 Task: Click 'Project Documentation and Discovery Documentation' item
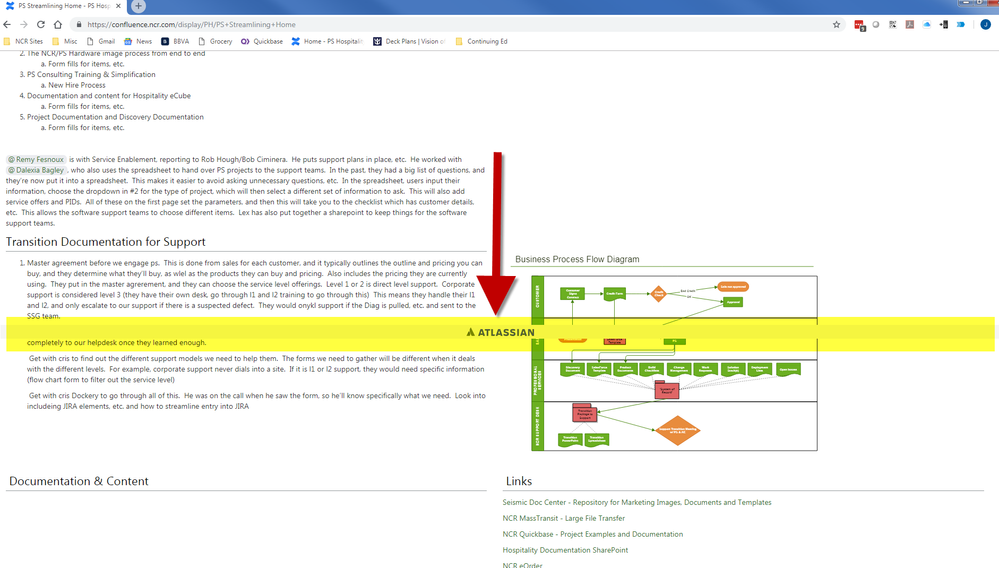tap(115, 117)
